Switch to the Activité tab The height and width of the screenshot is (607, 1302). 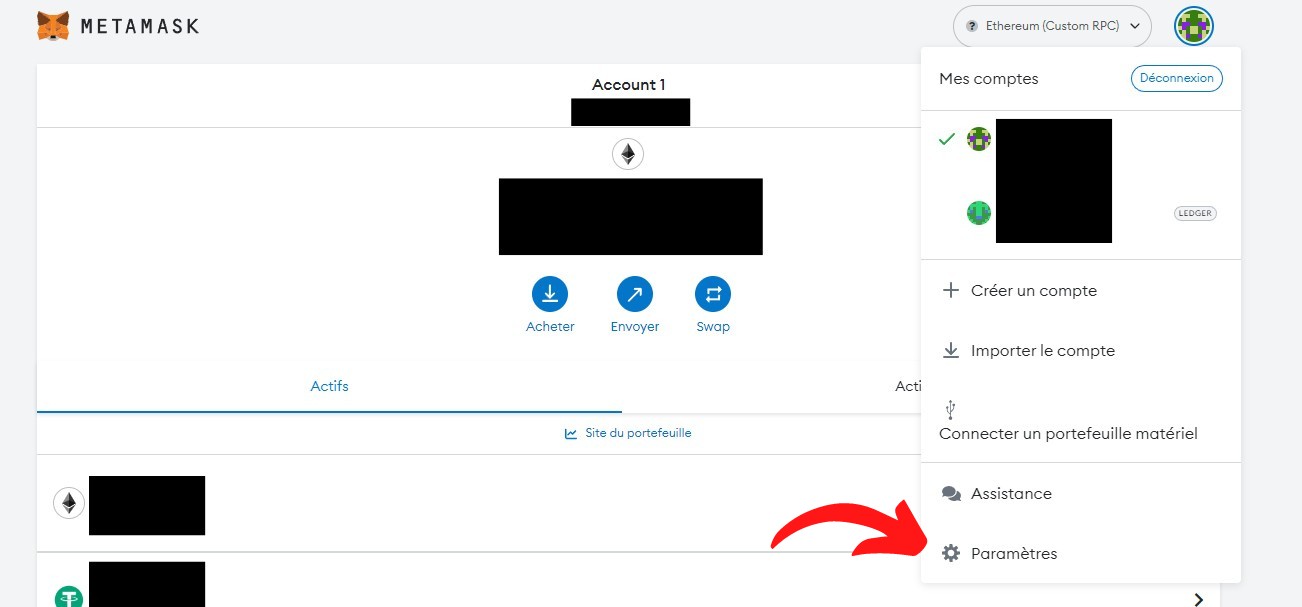907,386
